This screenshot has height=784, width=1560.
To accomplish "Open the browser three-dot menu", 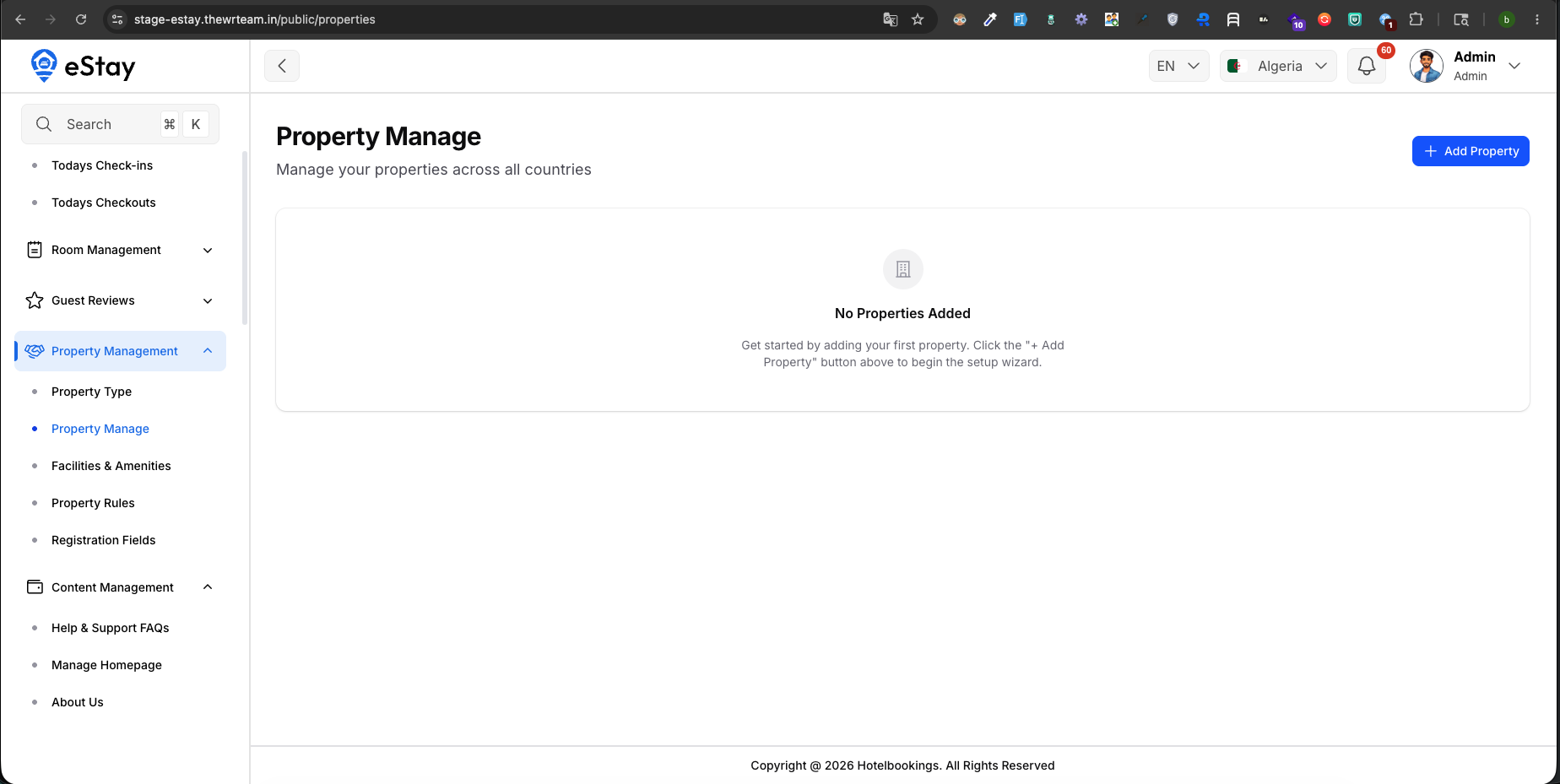I will (1537, 19).
